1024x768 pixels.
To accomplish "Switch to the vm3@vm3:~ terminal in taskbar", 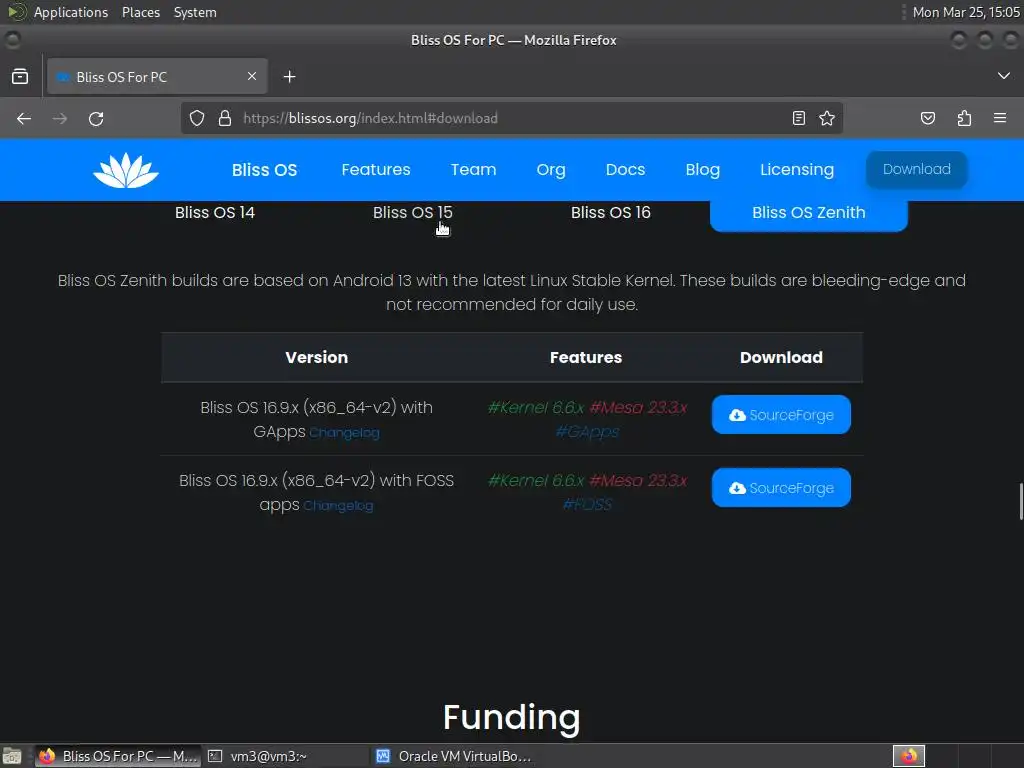I will point(285,756).
